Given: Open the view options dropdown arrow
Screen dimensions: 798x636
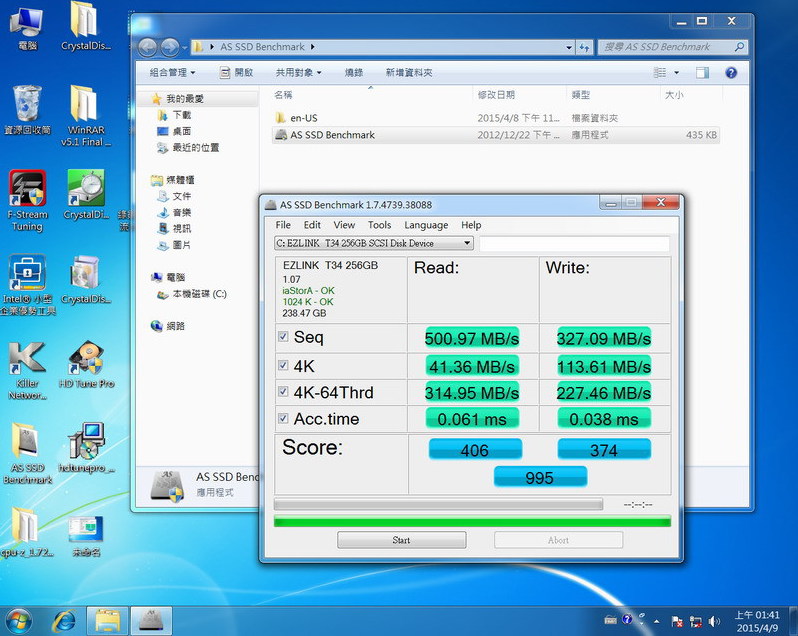Looking at the screenshot, I should [x=676, y=73].
